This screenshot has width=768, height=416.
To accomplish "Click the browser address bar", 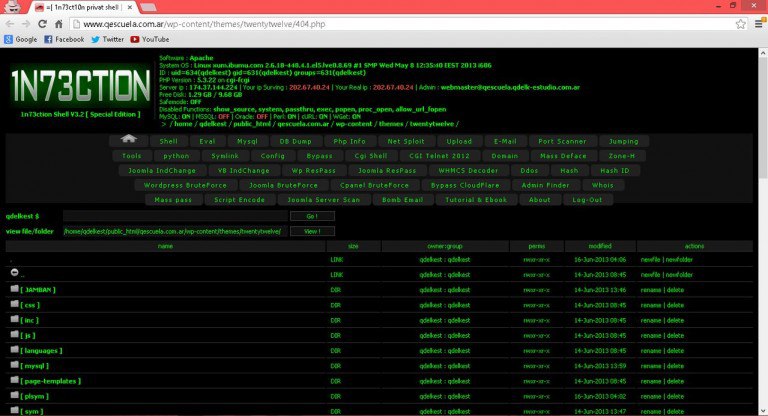I will coord(401,24).
